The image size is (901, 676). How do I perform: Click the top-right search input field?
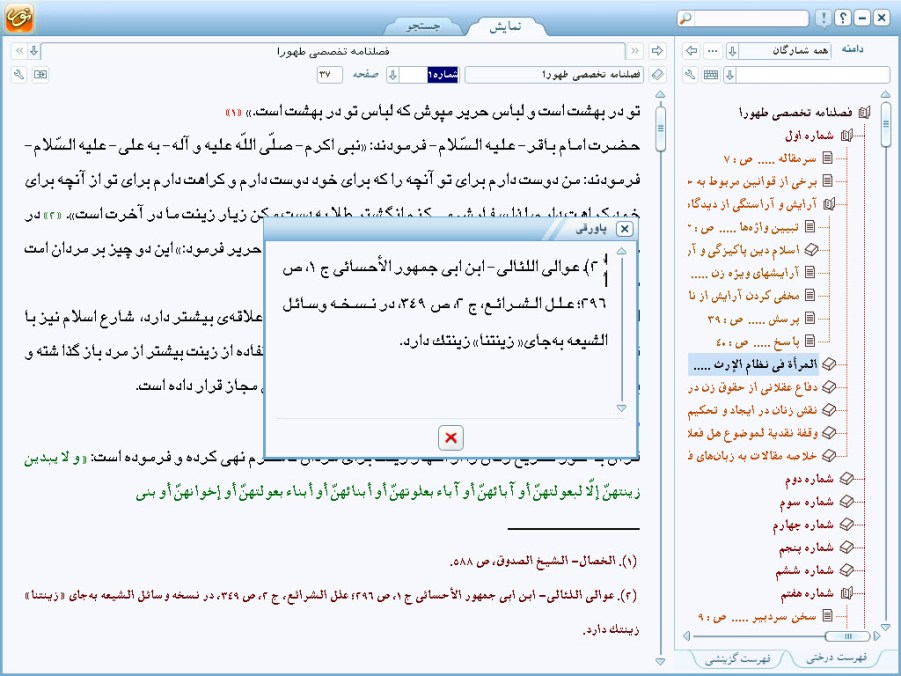click(751, 18)
